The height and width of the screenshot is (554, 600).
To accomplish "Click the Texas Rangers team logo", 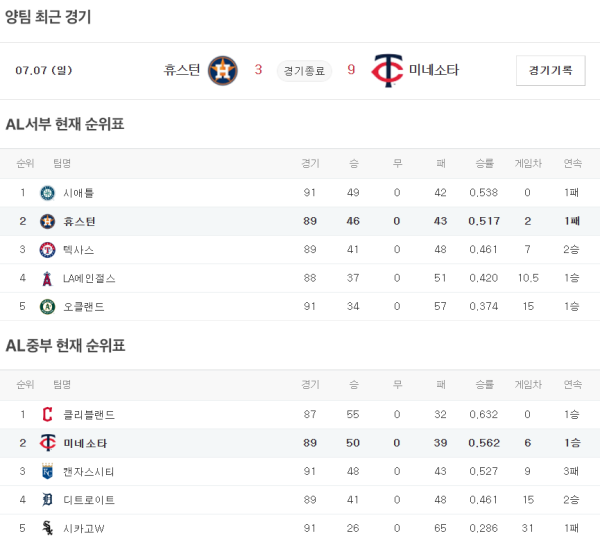I will pyautogui.click(x=47, y=250).
